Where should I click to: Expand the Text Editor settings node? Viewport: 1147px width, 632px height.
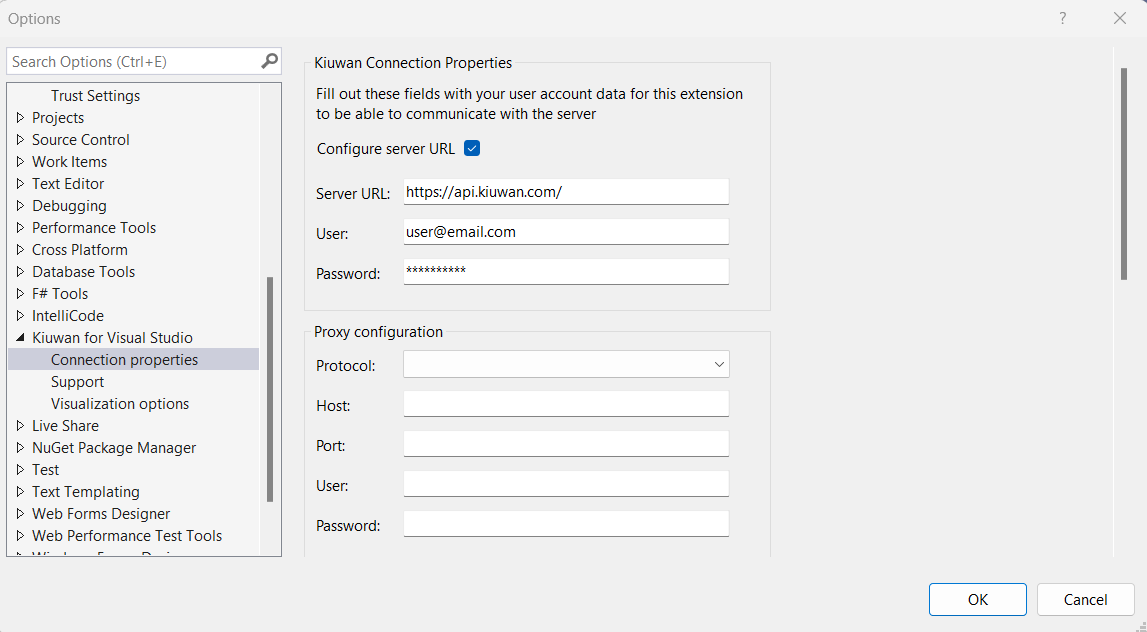click(x=20, y=183)
